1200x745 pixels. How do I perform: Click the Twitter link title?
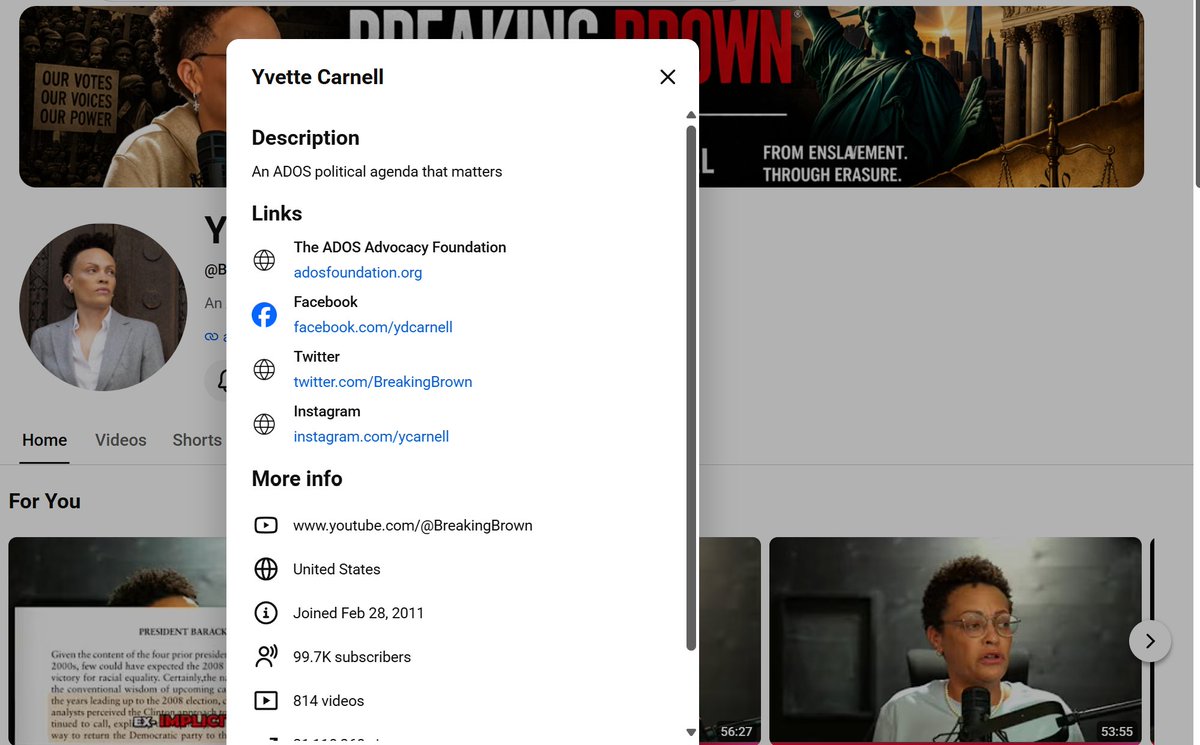pos(317,357)
